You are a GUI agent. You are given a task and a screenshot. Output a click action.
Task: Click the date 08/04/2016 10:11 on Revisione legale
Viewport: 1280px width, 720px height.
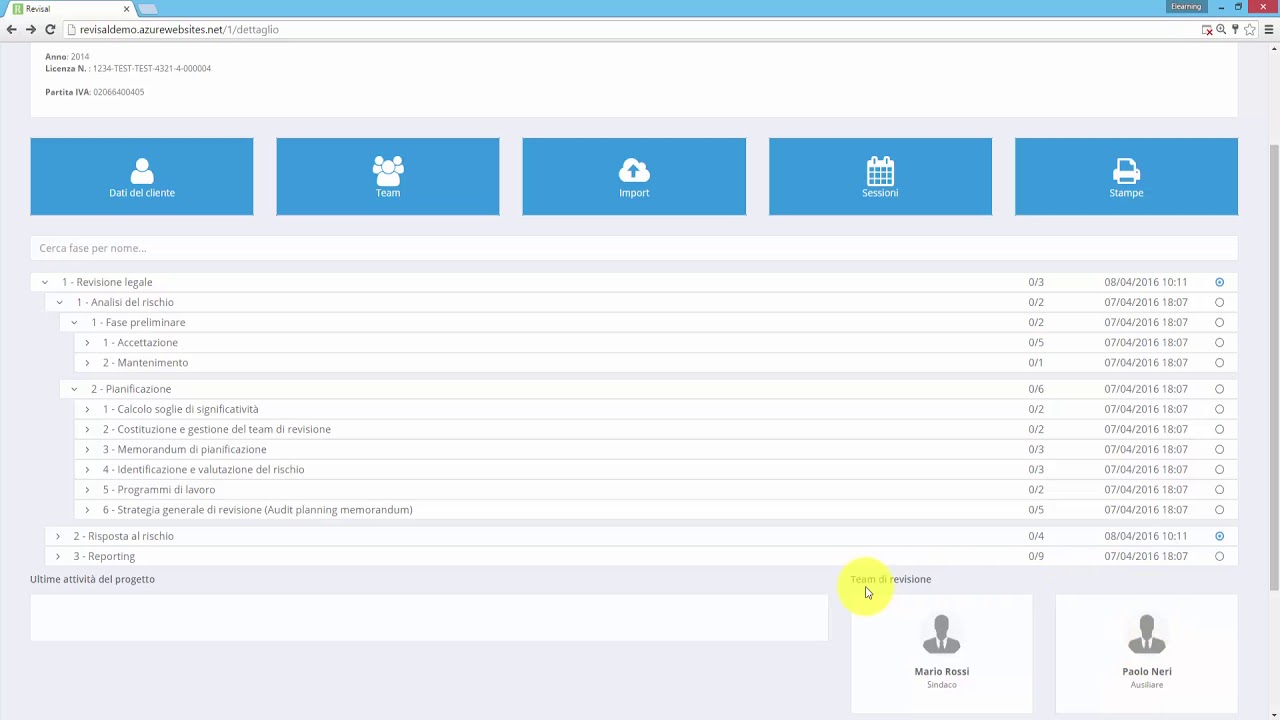1146,282
